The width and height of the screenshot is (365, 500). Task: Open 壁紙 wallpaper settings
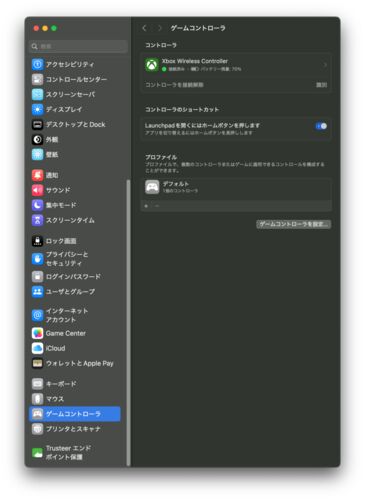(x=45, y=154)
